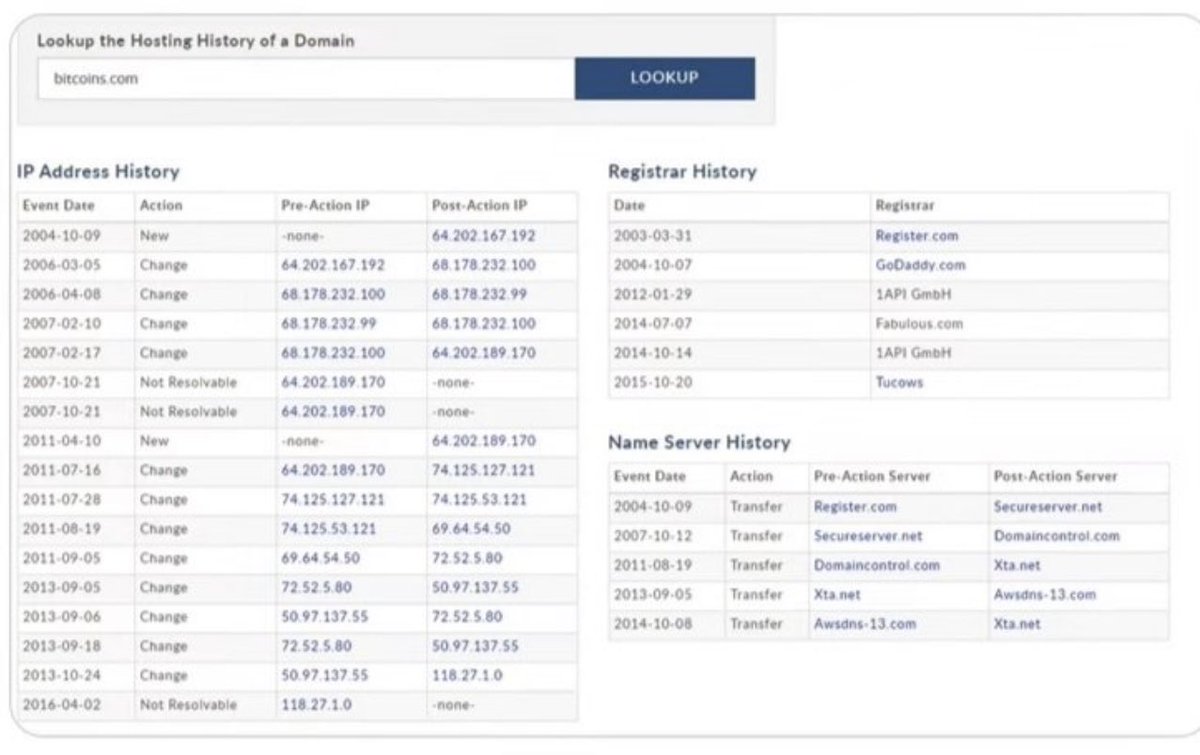Viewport: 1200px width, 755px height.
Task: Click Pre-Action IP 118.27.1.0 in 2016-04-02 row
Action: click(317, 705)
